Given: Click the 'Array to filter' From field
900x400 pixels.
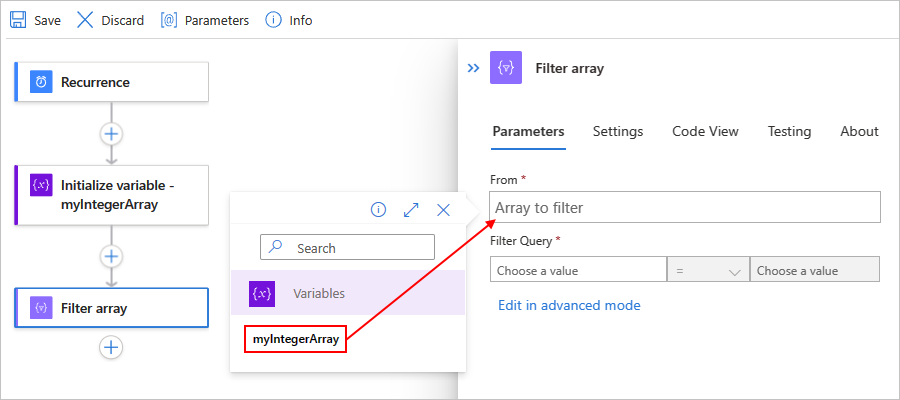Looking at the screenshot, I should 685,208.
